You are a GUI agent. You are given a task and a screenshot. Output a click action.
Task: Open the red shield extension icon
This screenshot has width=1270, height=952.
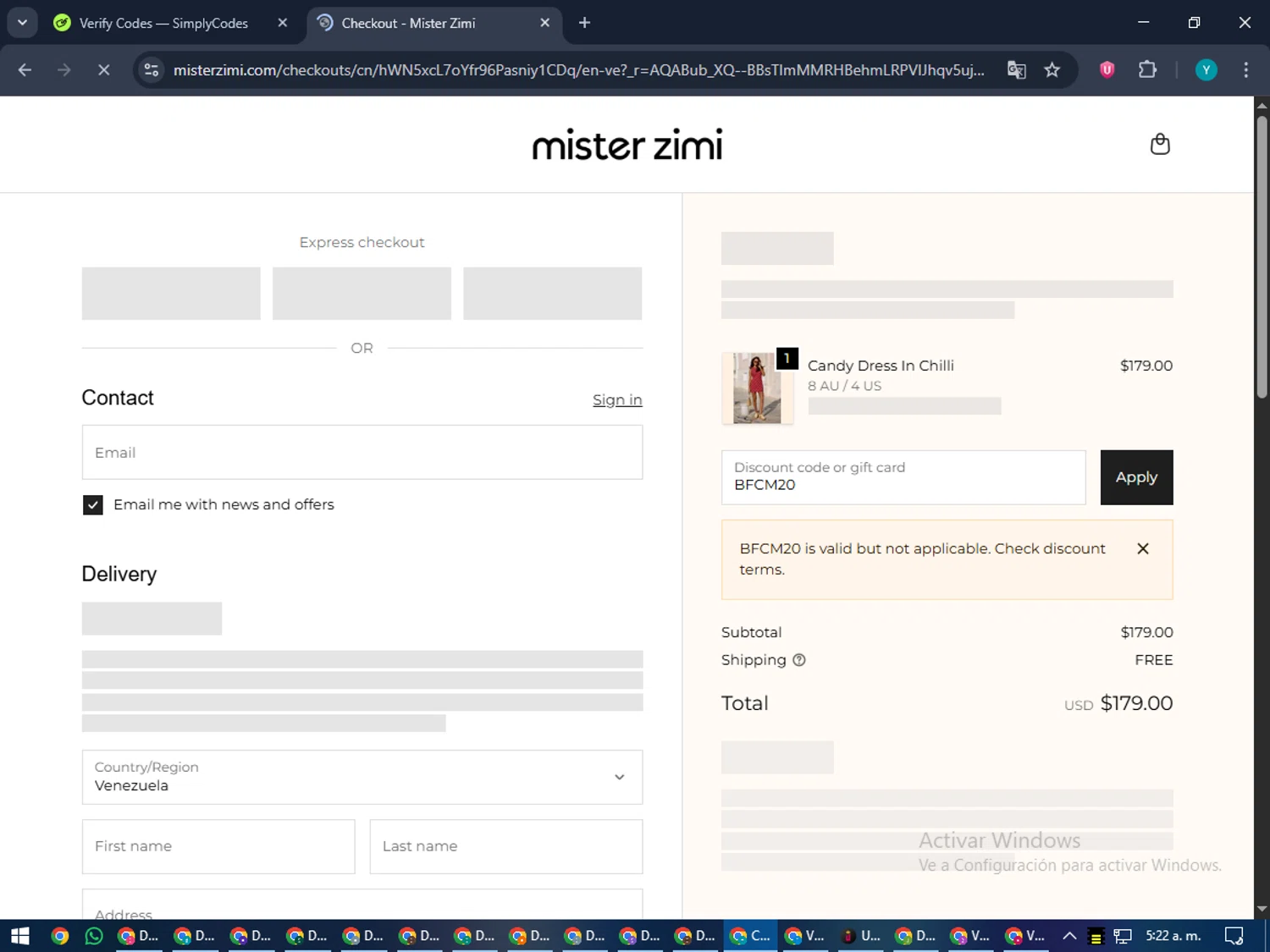tap(1107, 70)
